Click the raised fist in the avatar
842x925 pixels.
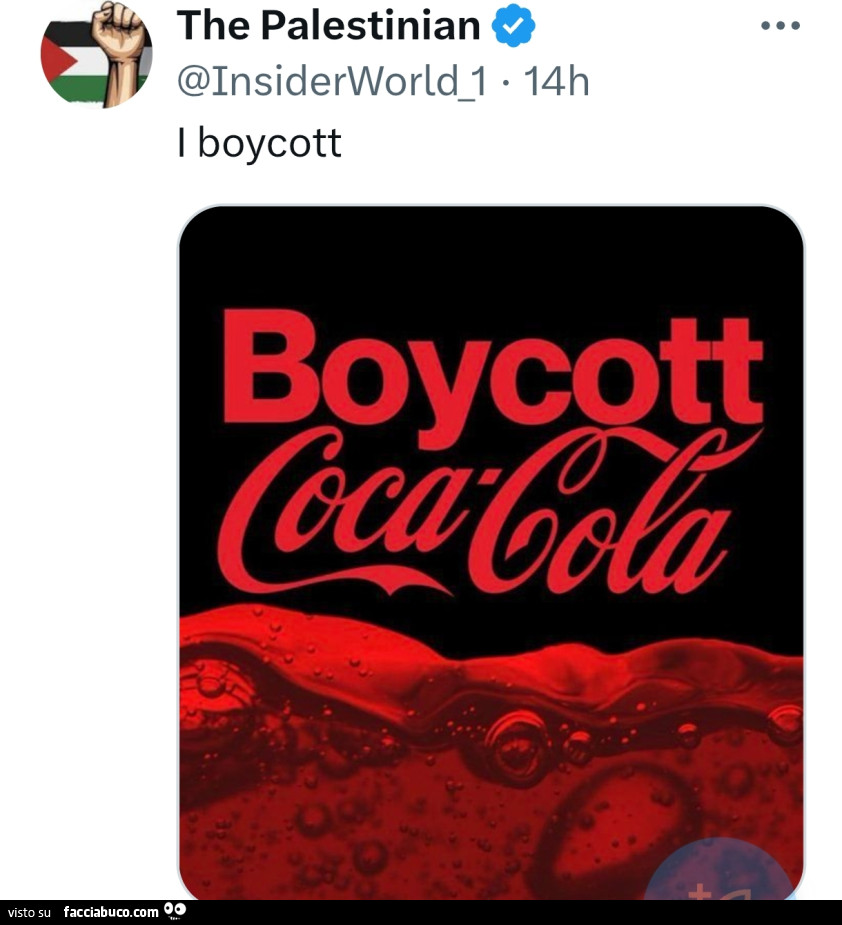122,53
